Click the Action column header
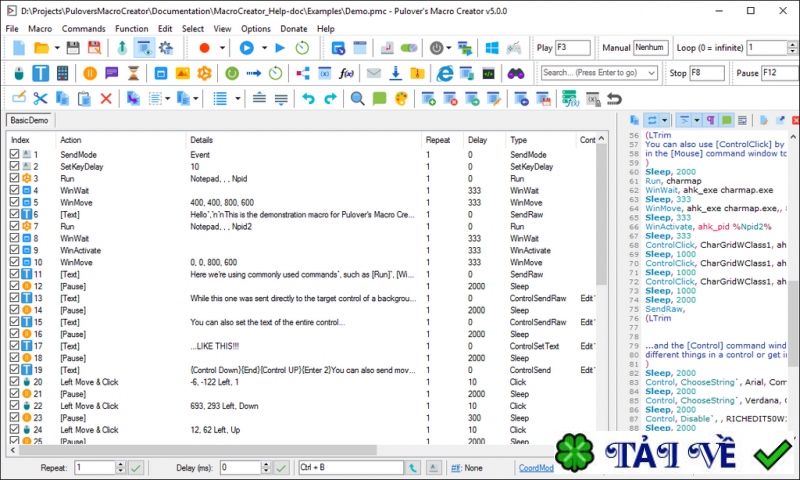The height and width of the screenshot is (480, 800). pos(121,140)
